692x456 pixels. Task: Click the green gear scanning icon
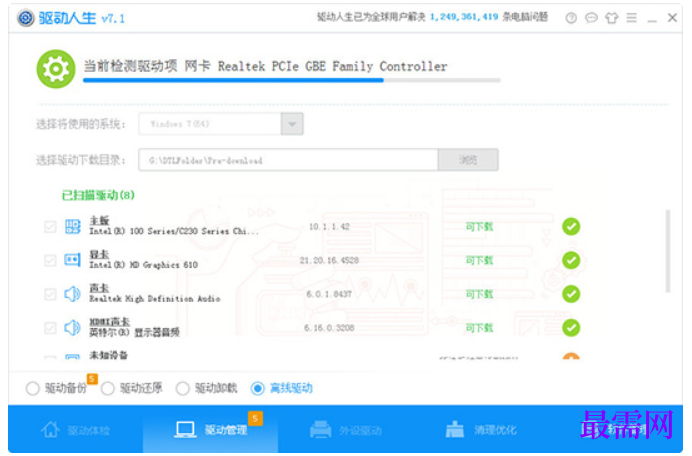click(x=56, y=69)
